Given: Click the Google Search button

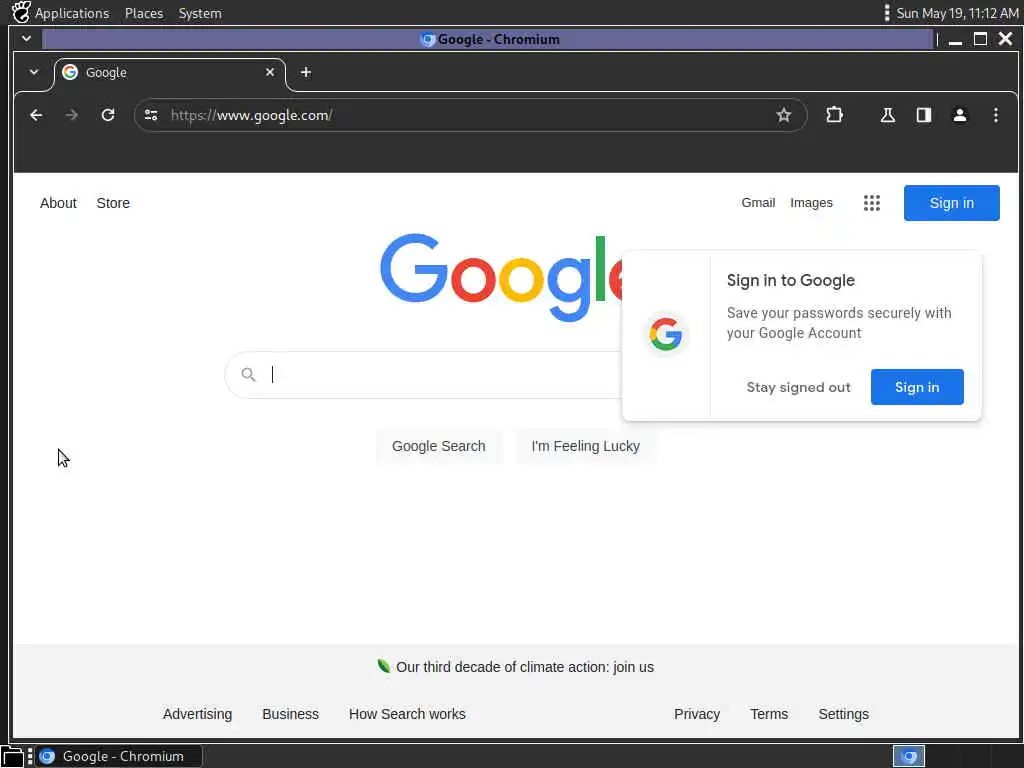Looking at the screenshot, I should pos(438,446).
